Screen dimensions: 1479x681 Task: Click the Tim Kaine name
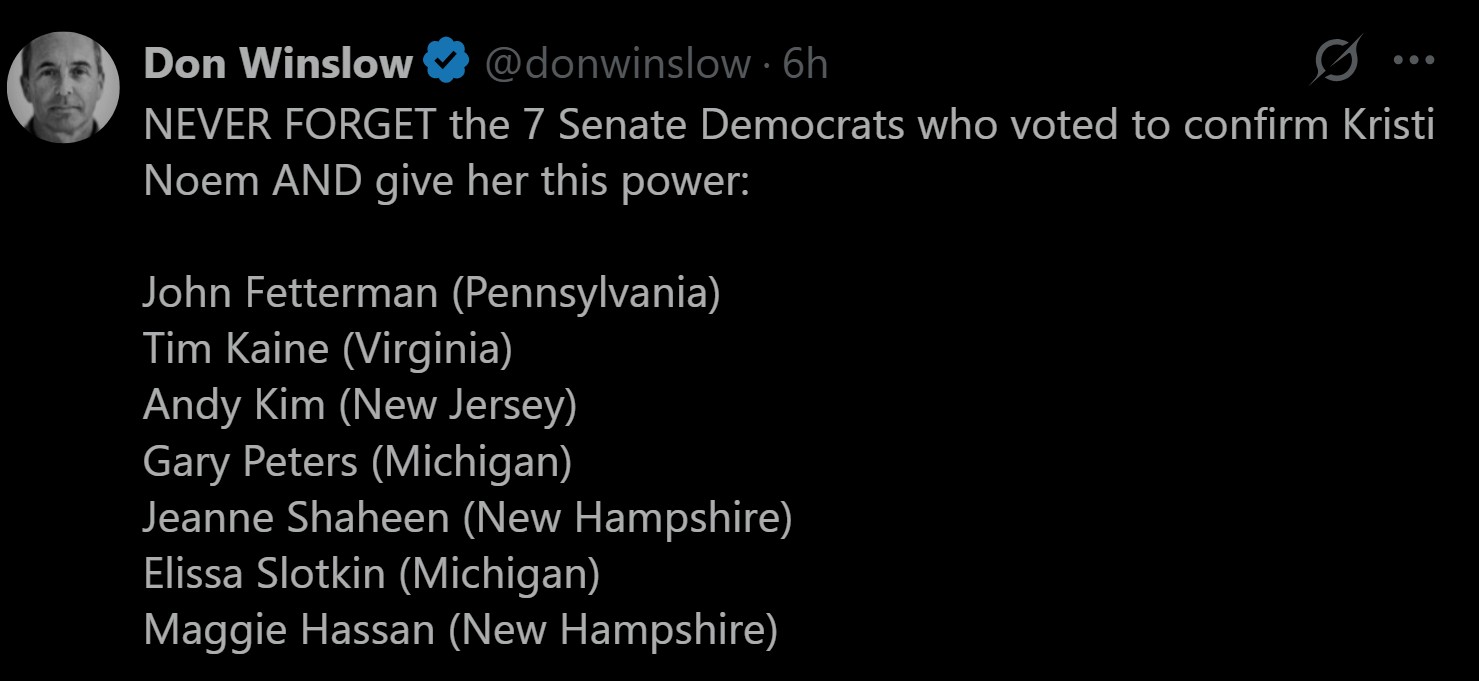[235, 349]
